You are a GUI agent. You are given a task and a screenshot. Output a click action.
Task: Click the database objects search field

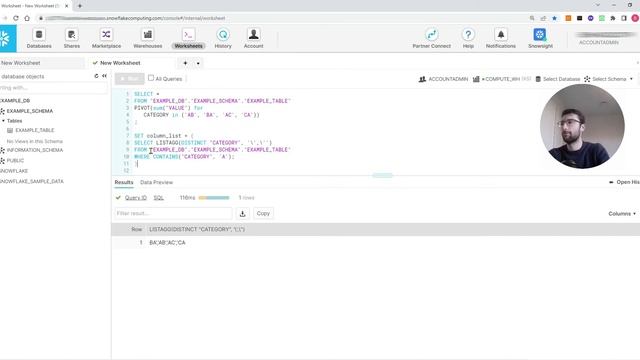coord(53,88)
